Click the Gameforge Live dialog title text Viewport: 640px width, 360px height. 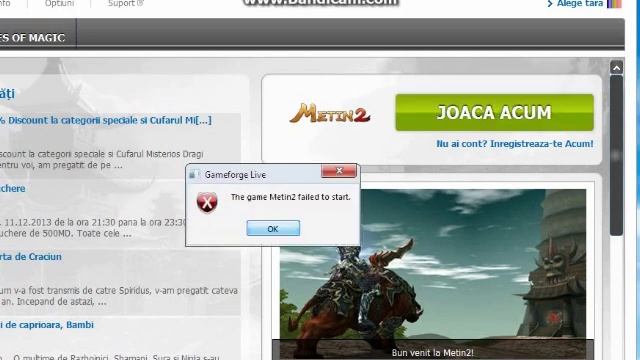point(235,175)
